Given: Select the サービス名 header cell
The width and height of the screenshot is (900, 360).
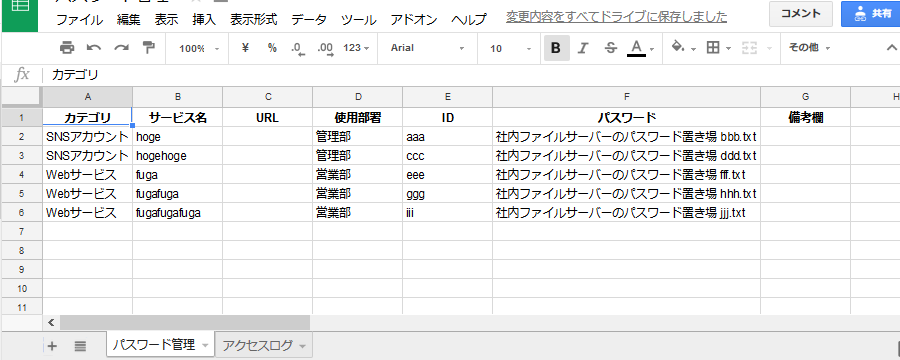Looking at the screenshot, I should 177,118.
